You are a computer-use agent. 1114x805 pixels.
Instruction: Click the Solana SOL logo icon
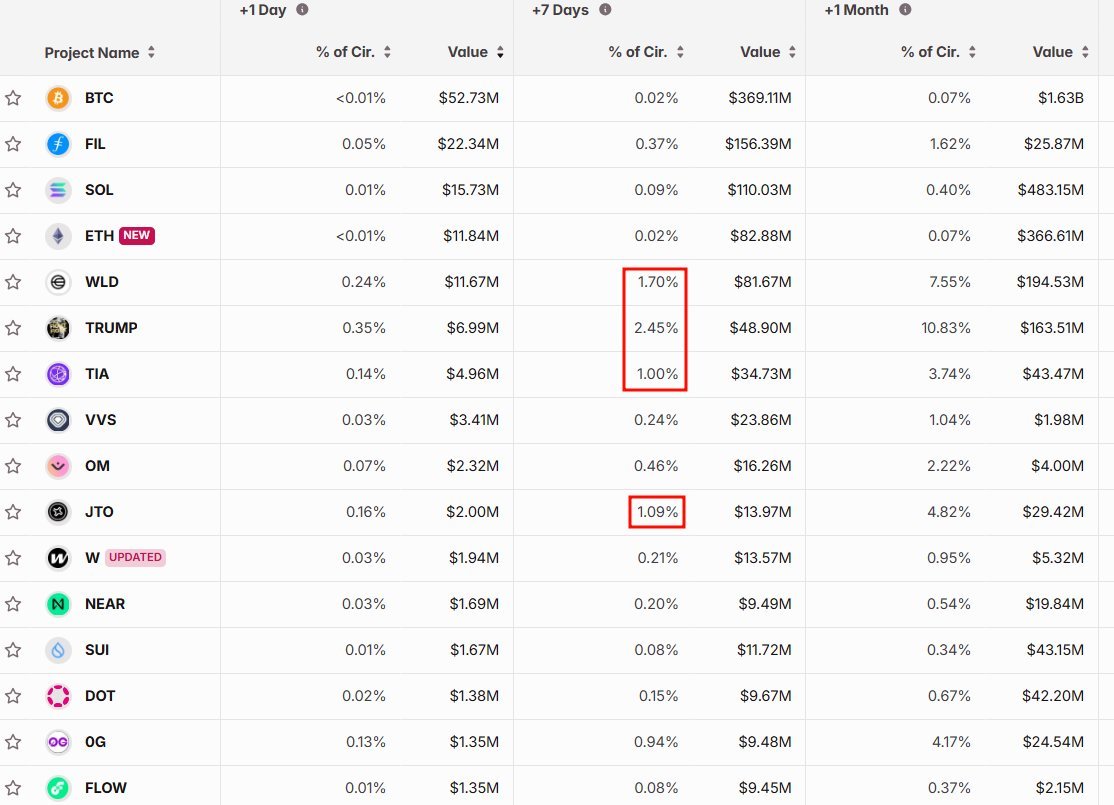59,190
